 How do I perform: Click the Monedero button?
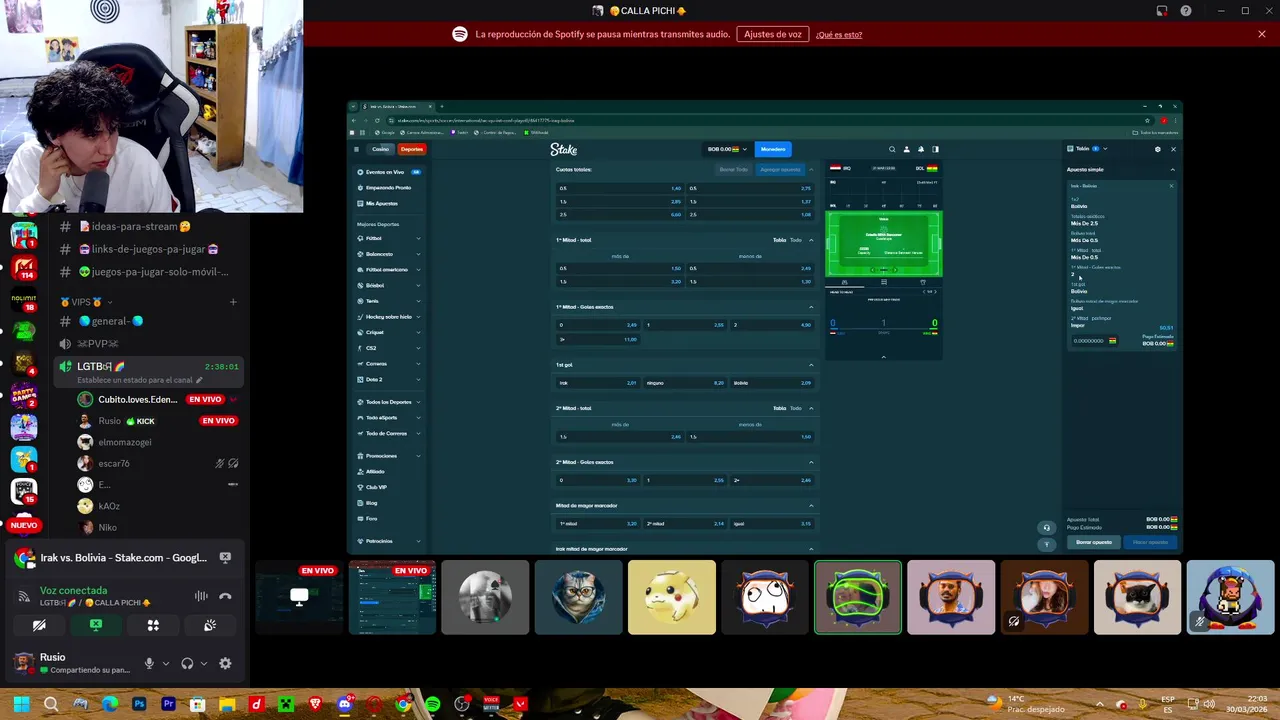pos(773,149)
